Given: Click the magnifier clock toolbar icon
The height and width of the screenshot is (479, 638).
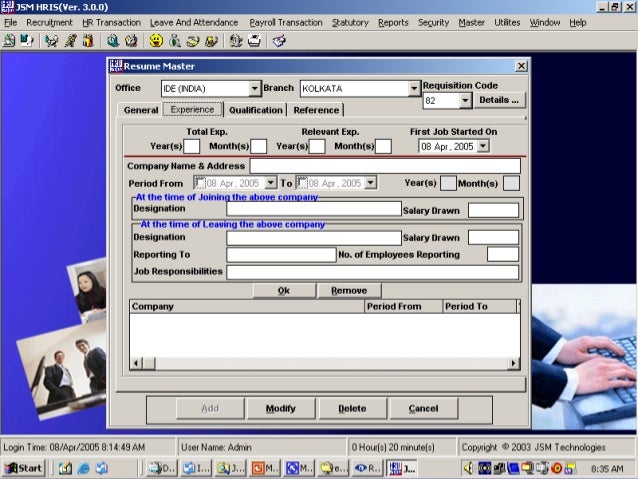Looking at the screenshot, I should (x=113, y=41).
